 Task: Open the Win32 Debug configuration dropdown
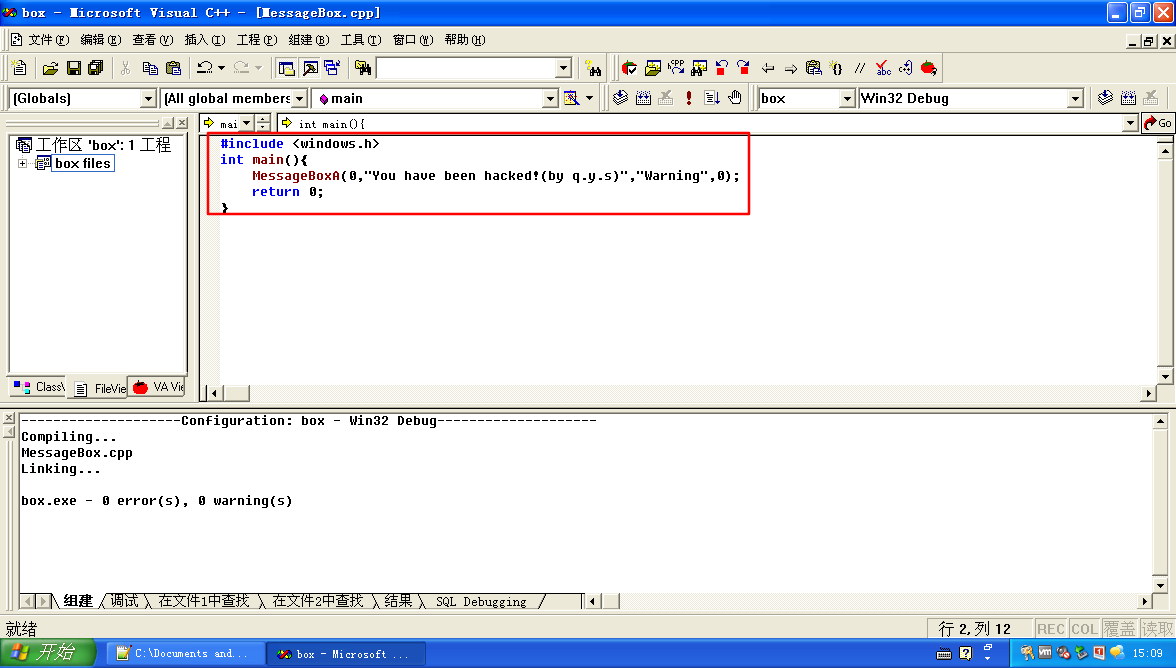point(1076,98)
